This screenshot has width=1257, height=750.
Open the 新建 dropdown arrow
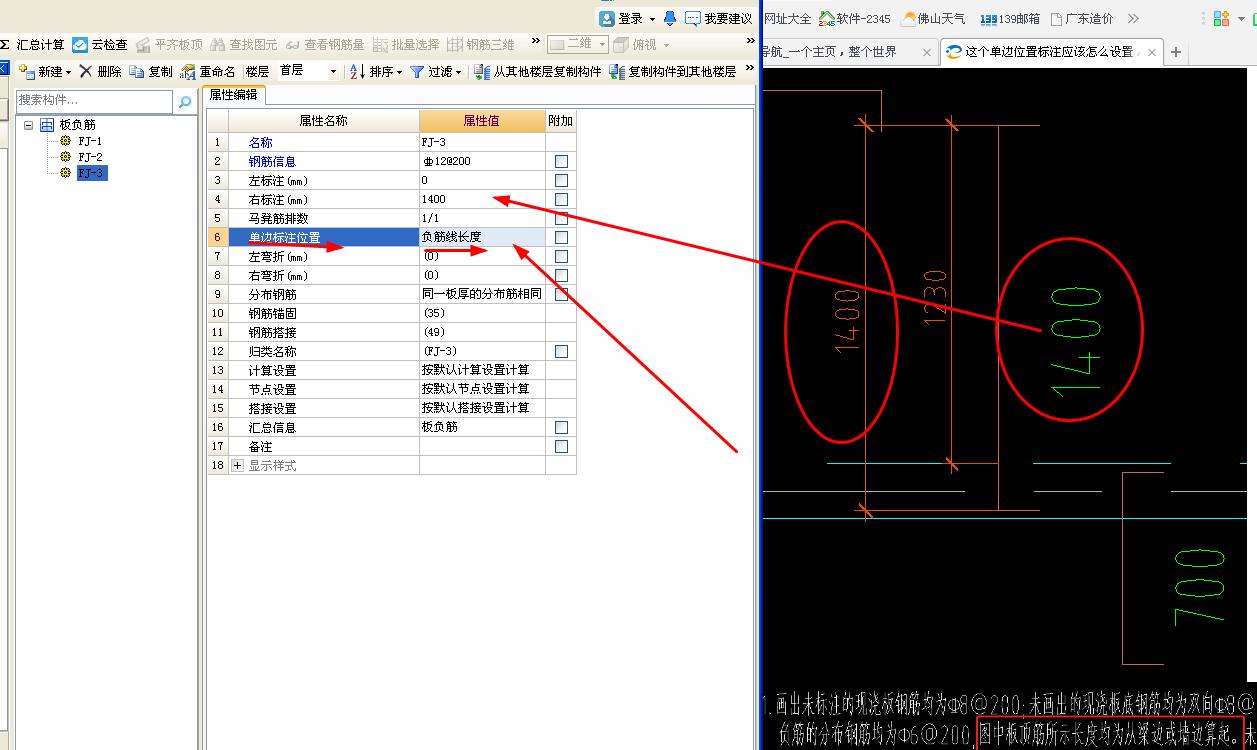[x=69, y=72]
